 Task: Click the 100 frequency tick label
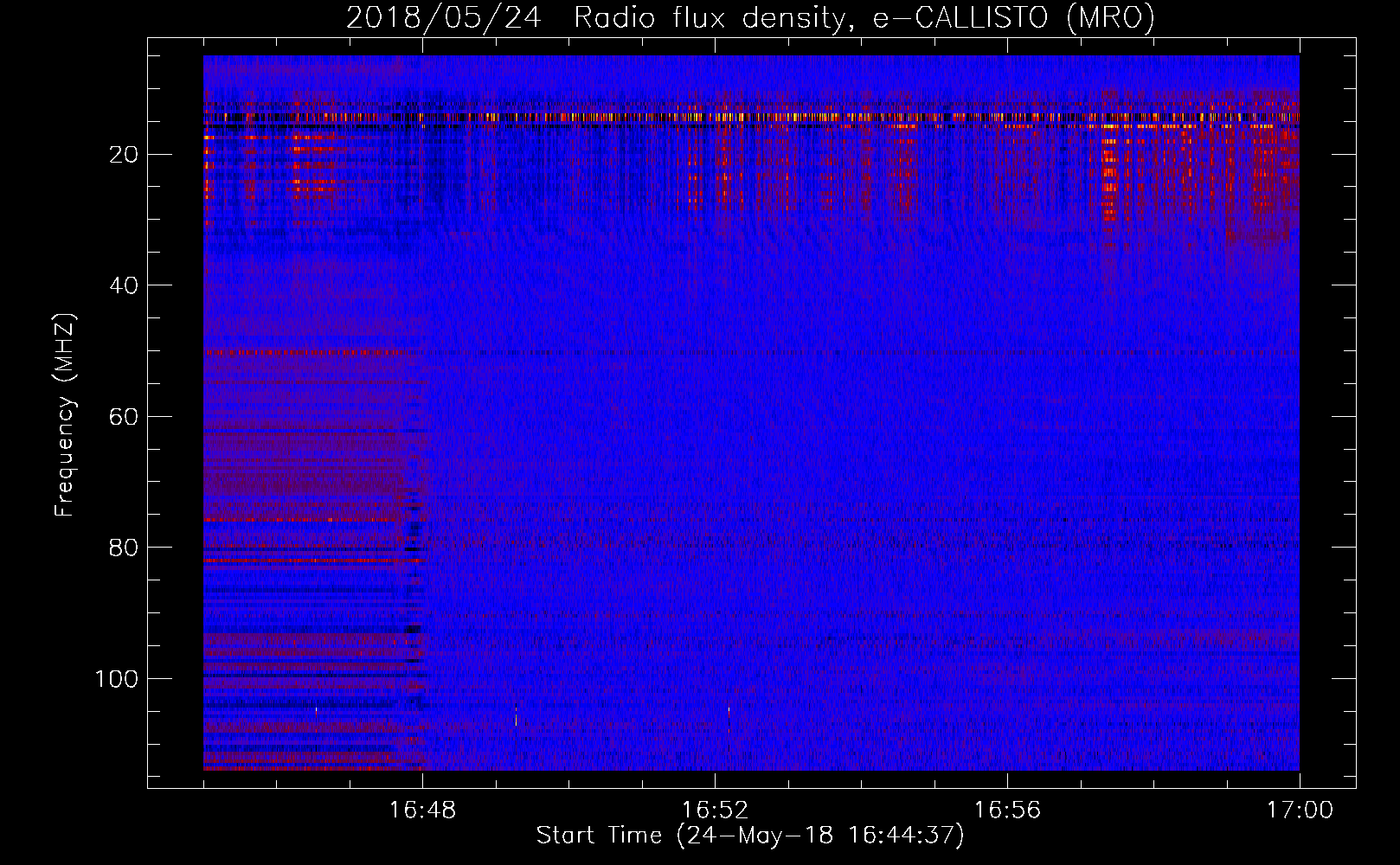tap(117, 679)
